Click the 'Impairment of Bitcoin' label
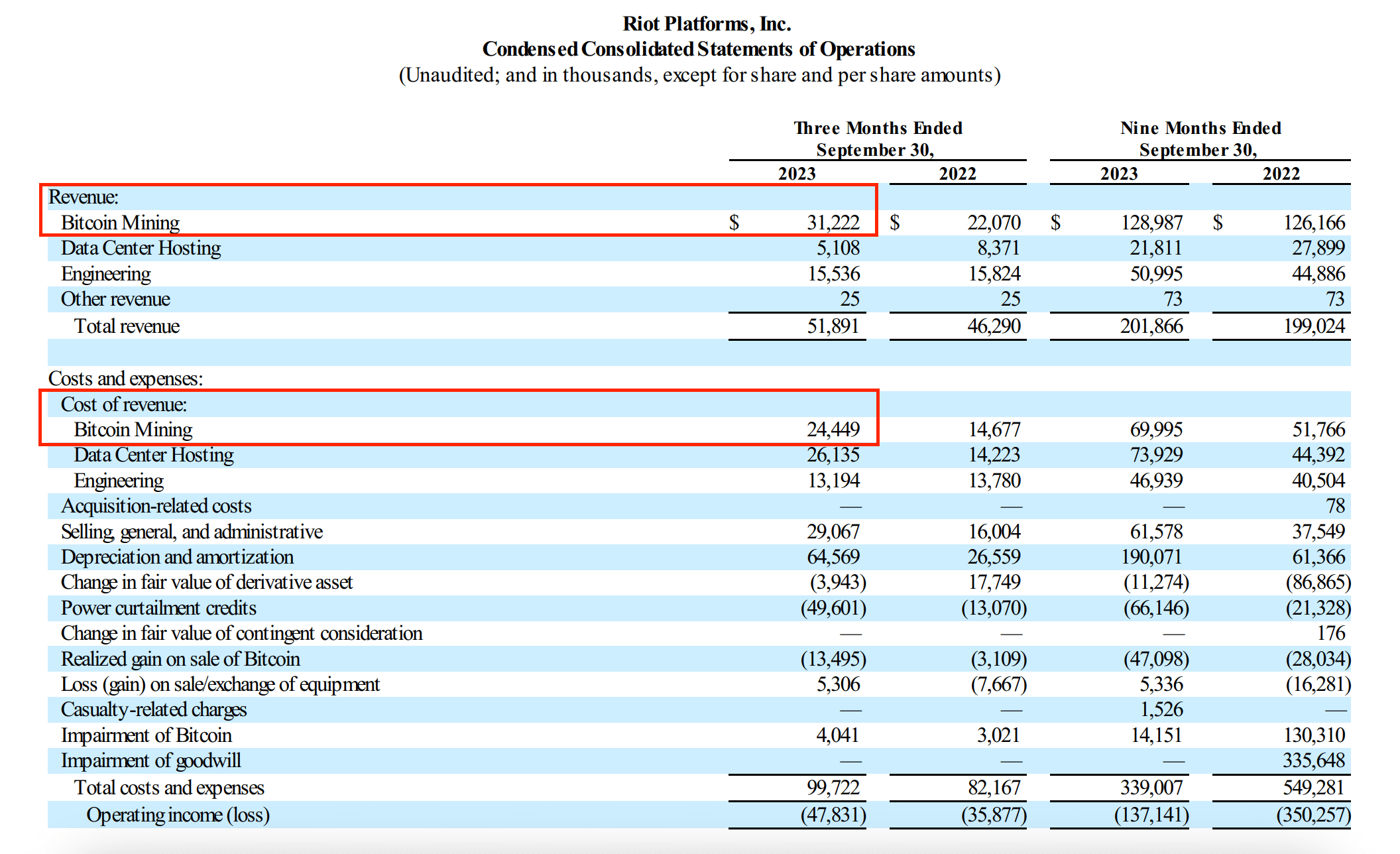The height and width of the screenshot is (854, 1400). 146,735
